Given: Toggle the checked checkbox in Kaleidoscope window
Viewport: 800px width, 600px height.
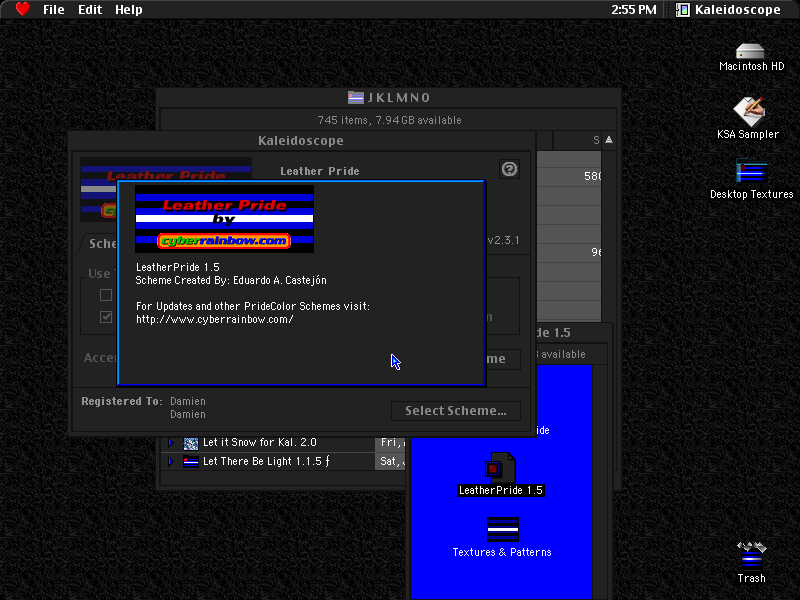Looking at the screenshot, I should point(106,317).
